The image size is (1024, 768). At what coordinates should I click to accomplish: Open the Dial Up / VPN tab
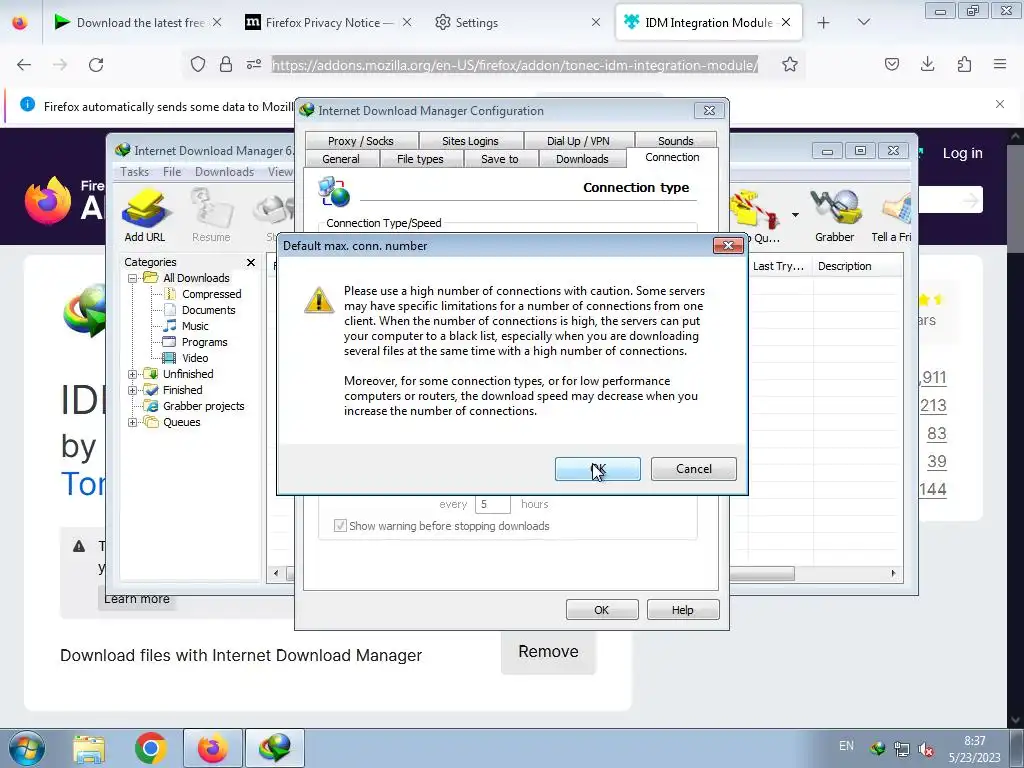pos(578,140)
